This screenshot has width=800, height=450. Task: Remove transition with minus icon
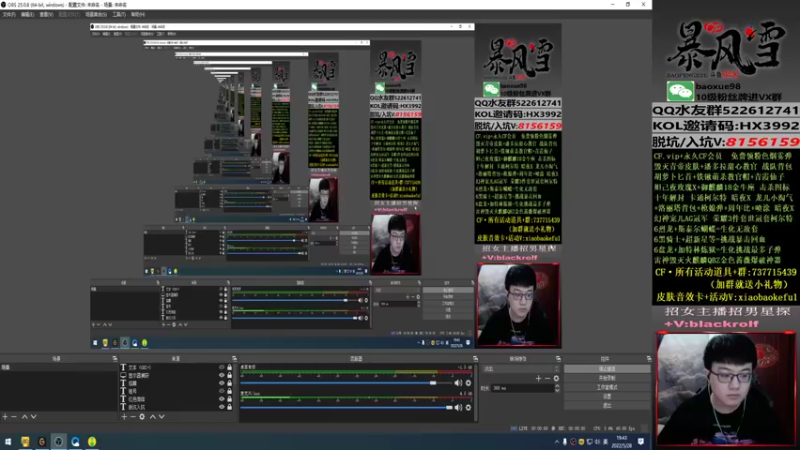(547, 379)
